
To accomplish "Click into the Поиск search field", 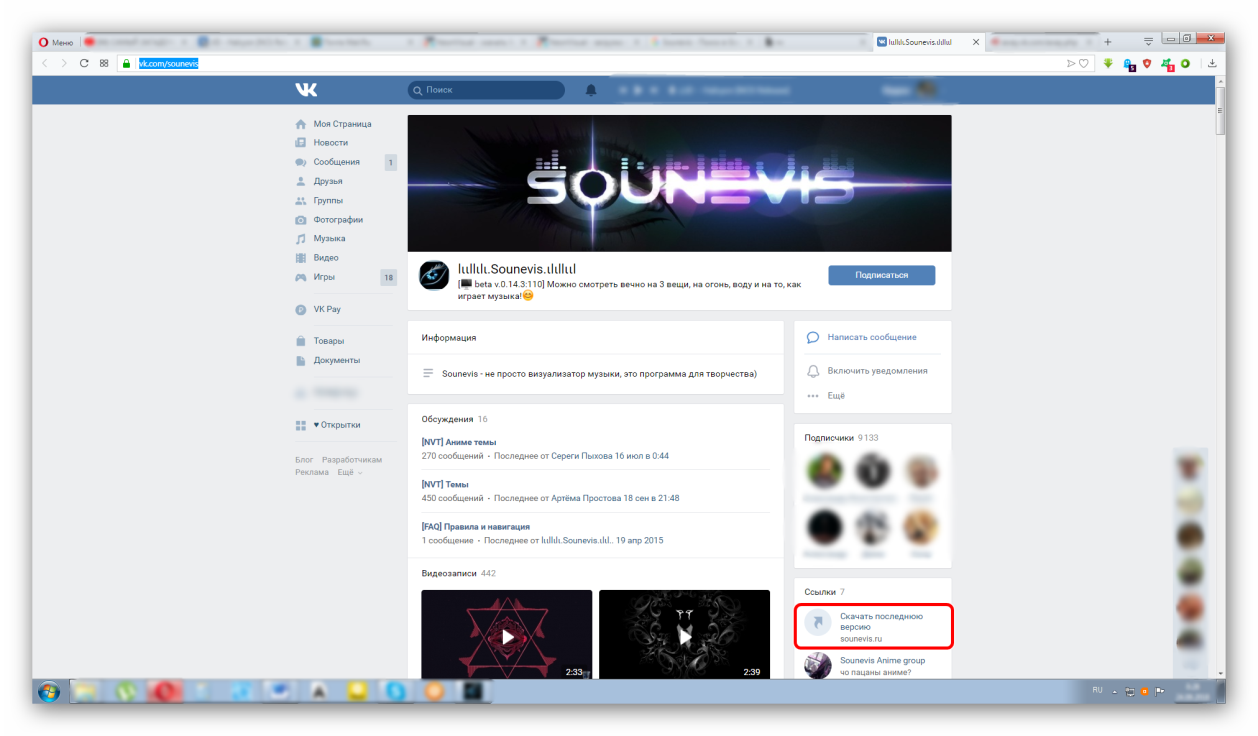I will 486,90.
